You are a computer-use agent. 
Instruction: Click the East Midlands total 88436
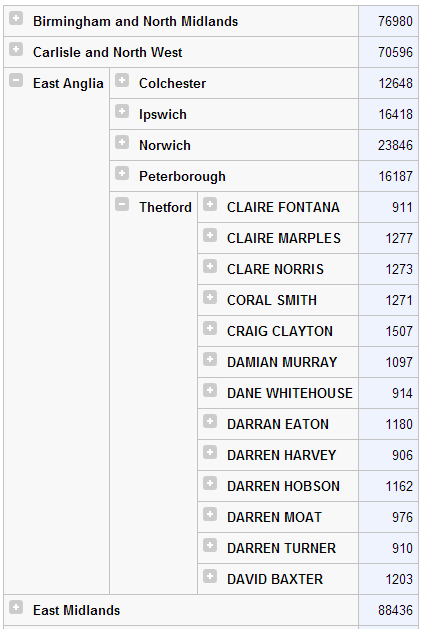pyautogui.click(x=395, y=610)
